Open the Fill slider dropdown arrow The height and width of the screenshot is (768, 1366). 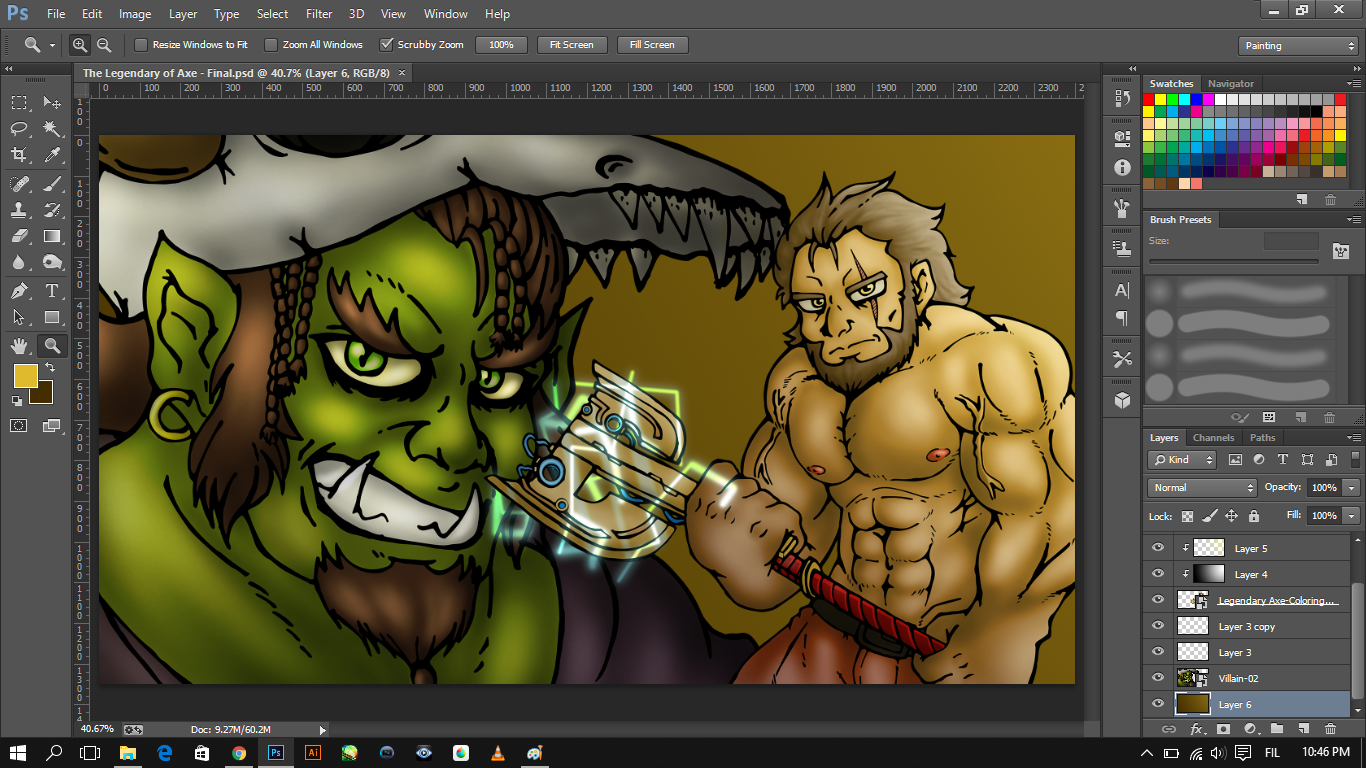tap(1351, 516)
